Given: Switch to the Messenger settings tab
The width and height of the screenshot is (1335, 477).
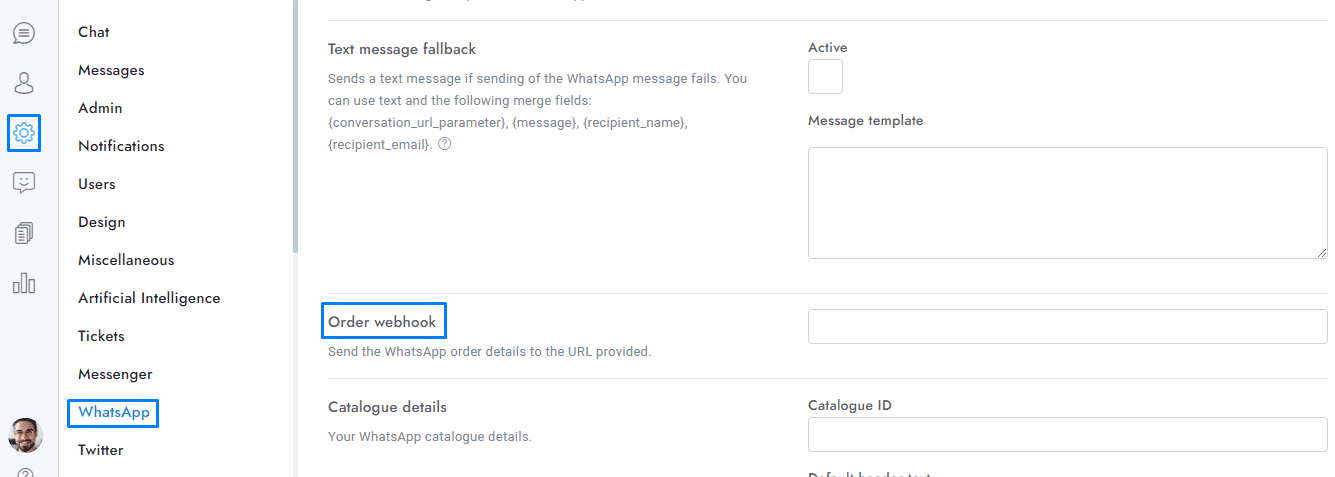Looking at the screenshot, I should pyautogui.click(x=115, y=374).
